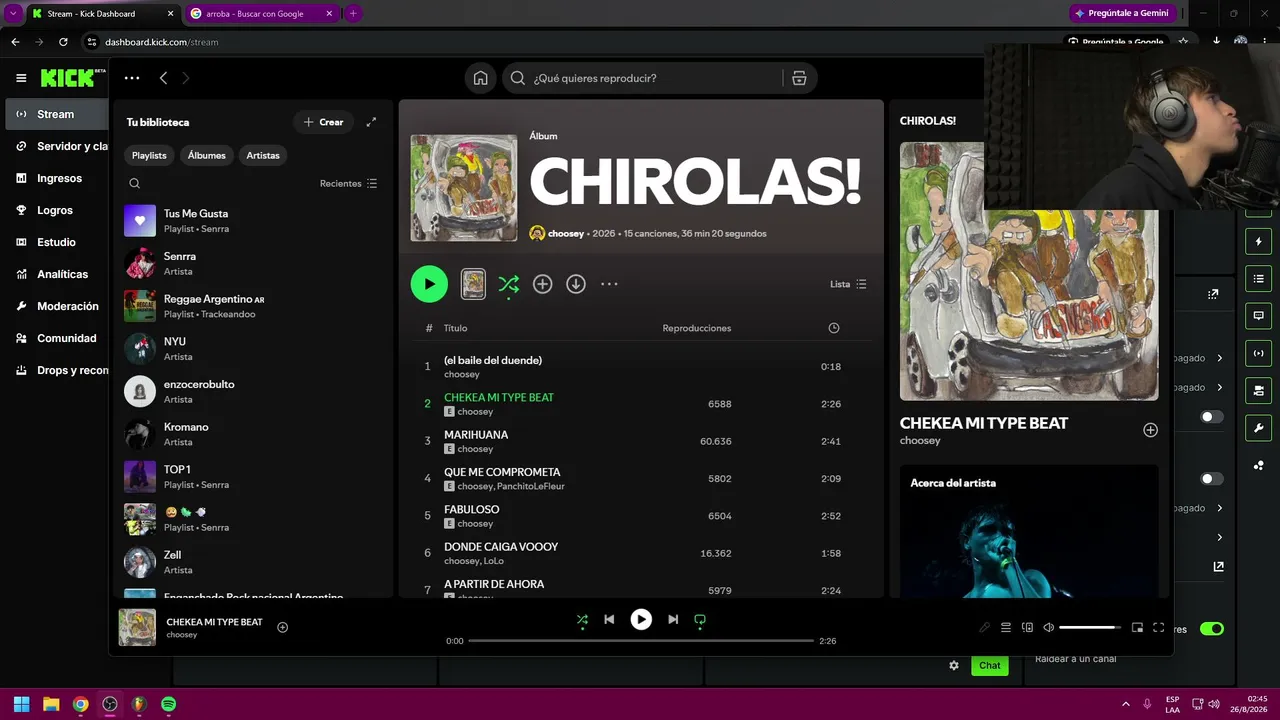The height and width of the screenshot is (720, 1280).
Task: Filter library by Álbumes
Action: [207, 155]
